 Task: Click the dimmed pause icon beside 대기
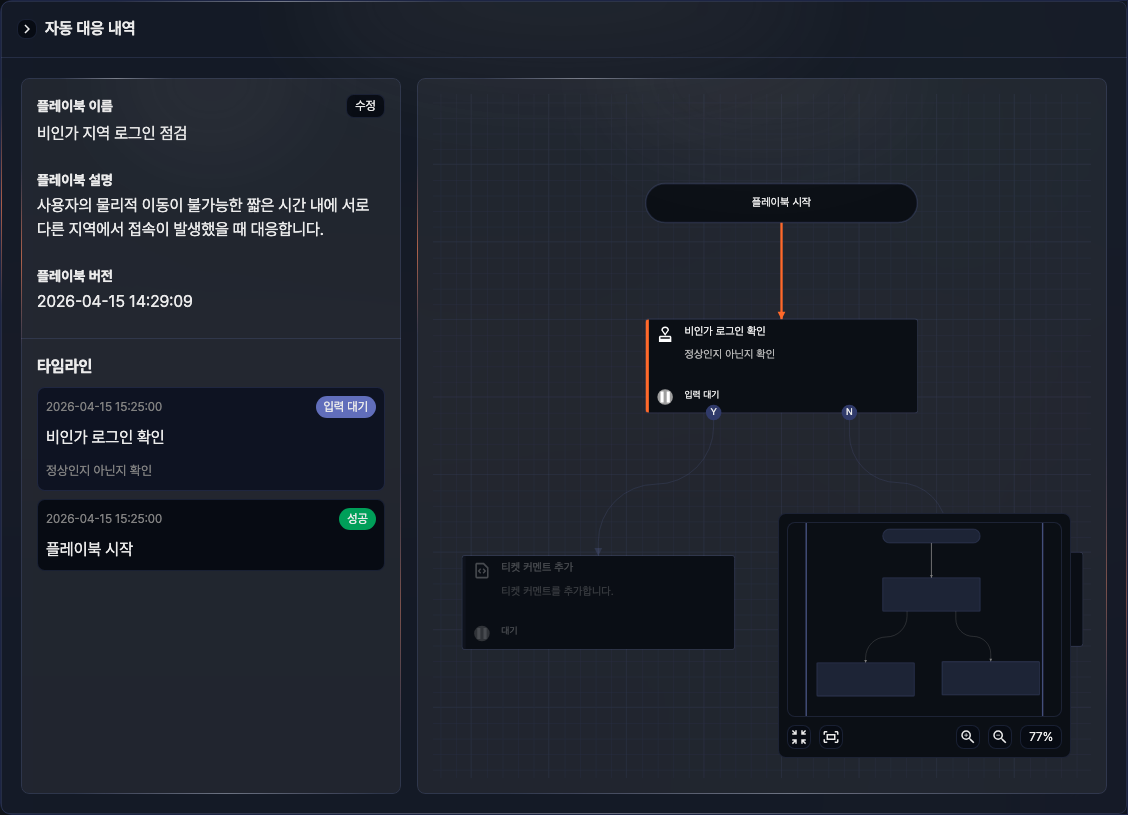pyautogui.click(x=481, y=632)
